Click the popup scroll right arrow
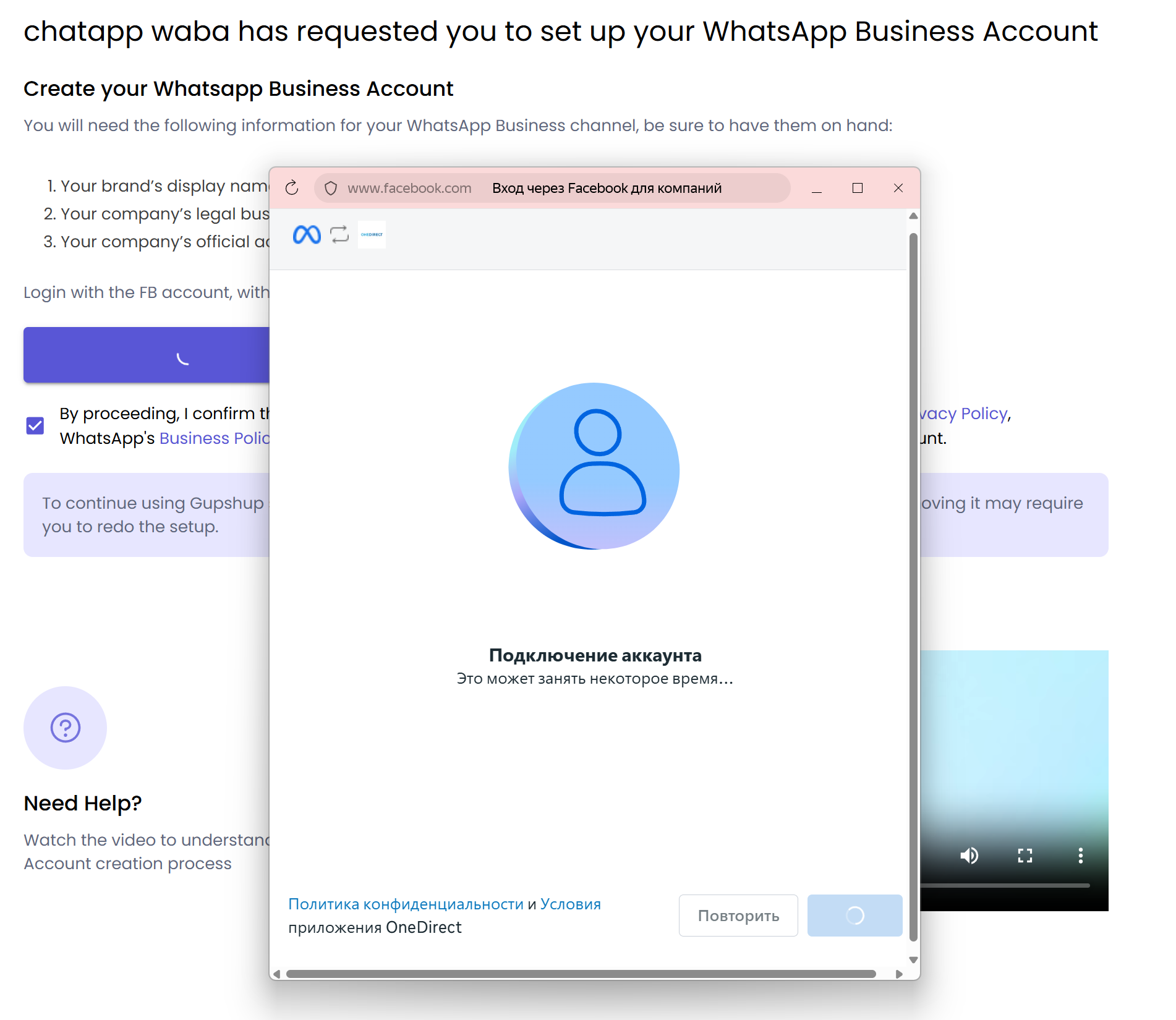The image size is (1176, 1020). point(899,974)
